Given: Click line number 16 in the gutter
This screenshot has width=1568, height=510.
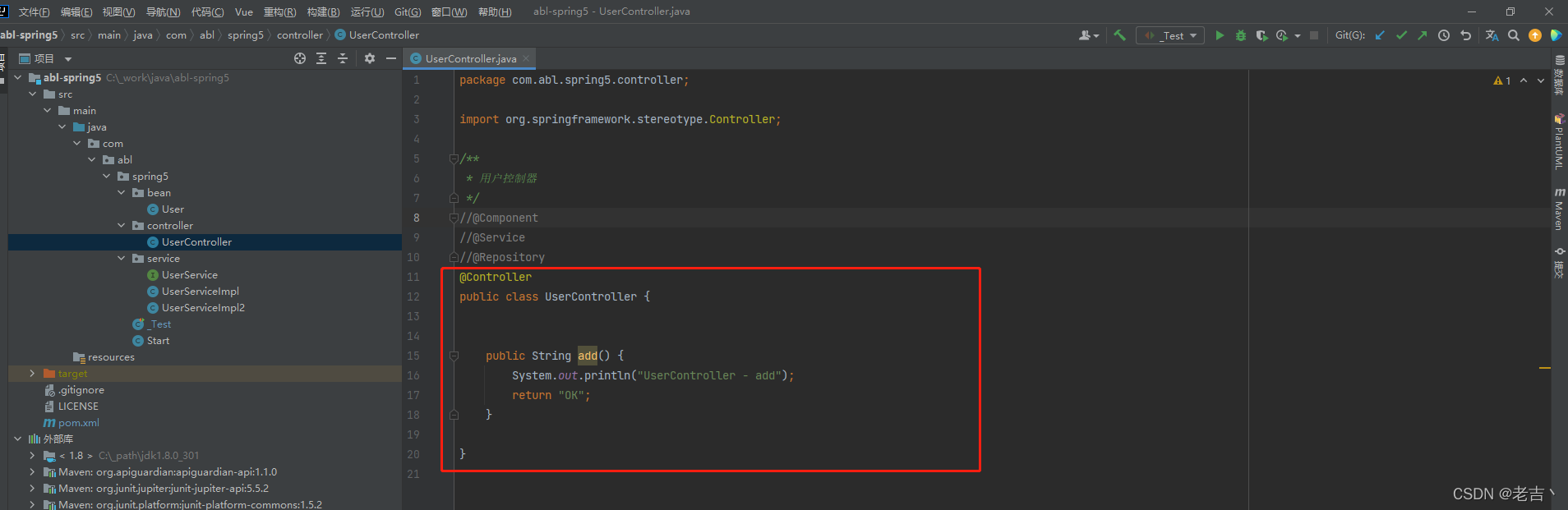Looking at the screenshot, I should pyautogui.click(x=413, y=375).
